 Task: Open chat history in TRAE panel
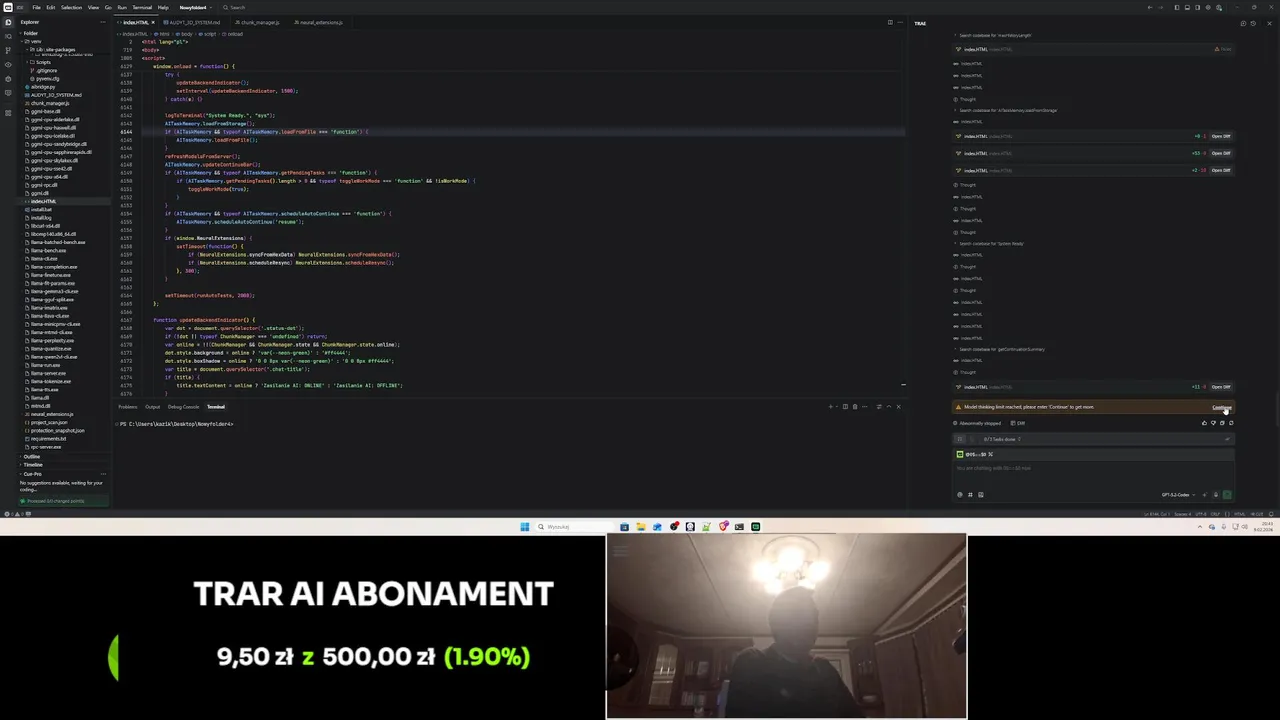coord(1253,23)
